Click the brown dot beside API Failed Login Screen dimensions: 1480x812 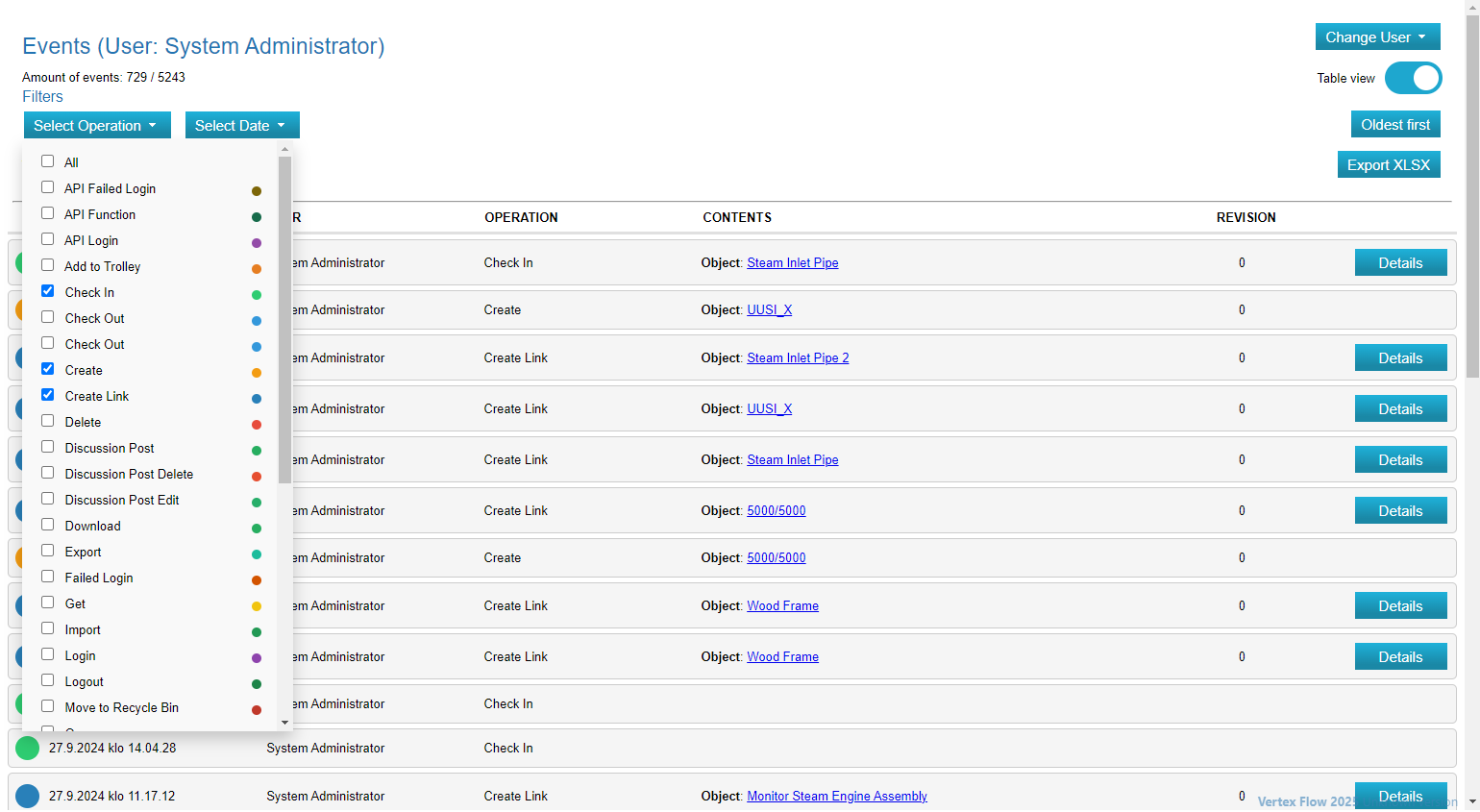(x=257, y=191)
